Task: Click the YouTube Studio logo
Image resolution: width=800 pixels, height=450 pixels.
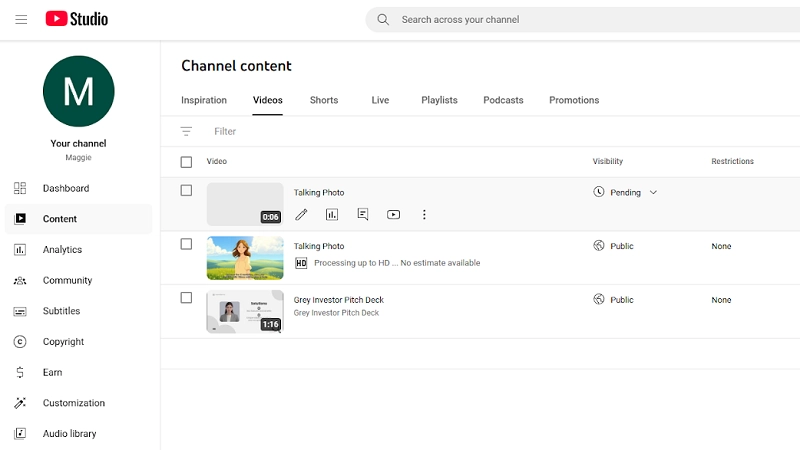Action: point(77,19)
